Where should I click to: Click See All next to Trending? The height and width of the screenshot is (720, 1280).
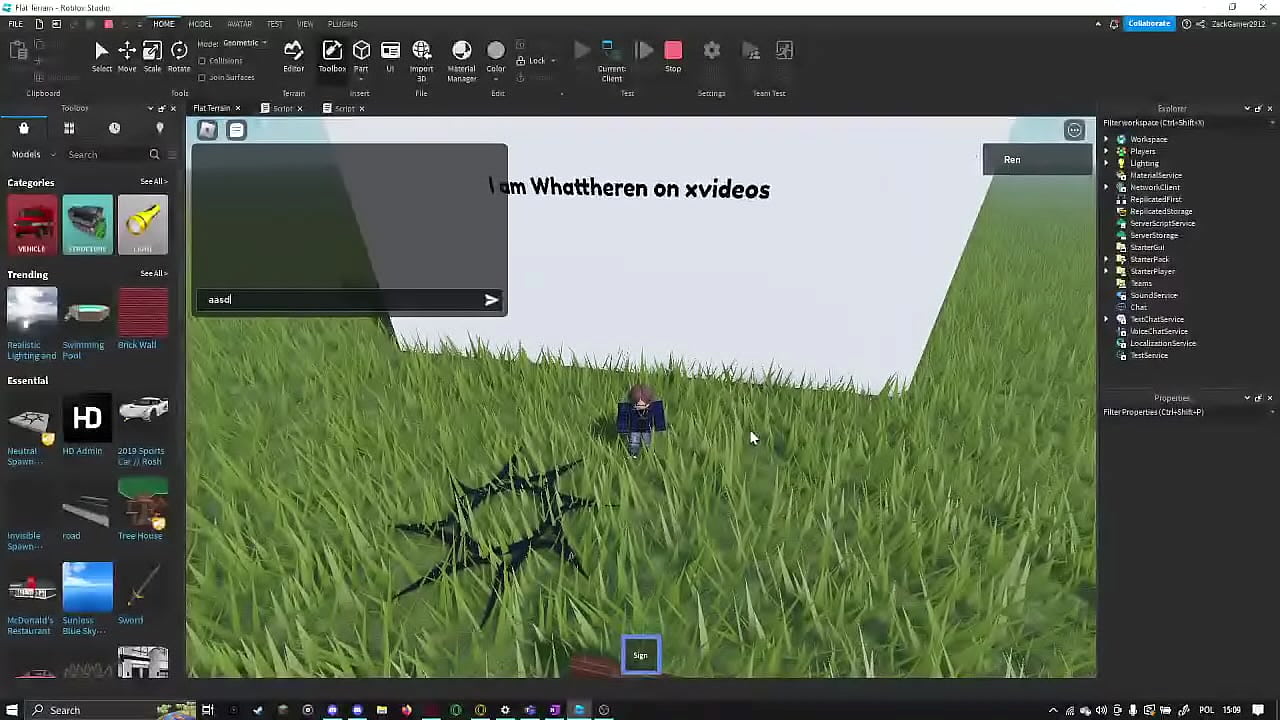coord(153,273)
